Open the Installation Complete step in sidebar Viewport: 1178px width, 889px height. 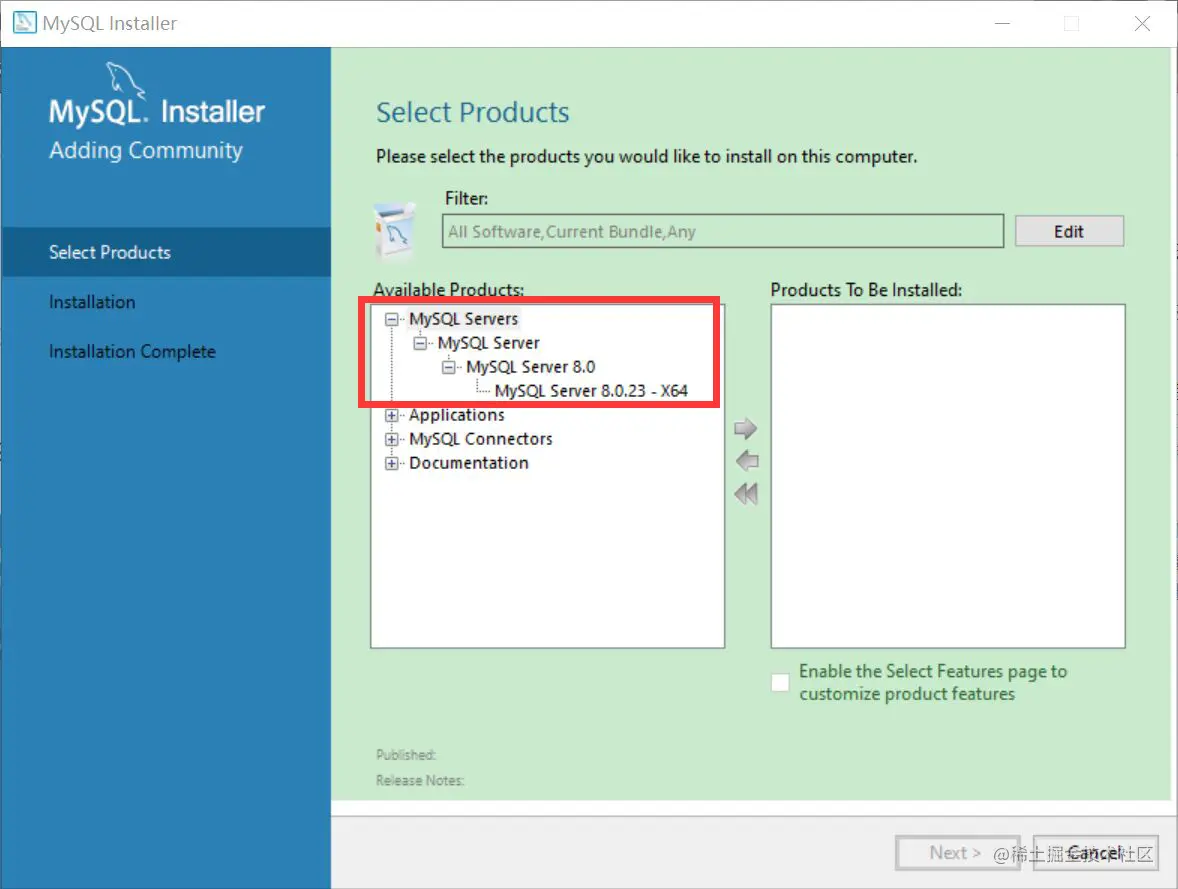point(132,352)
